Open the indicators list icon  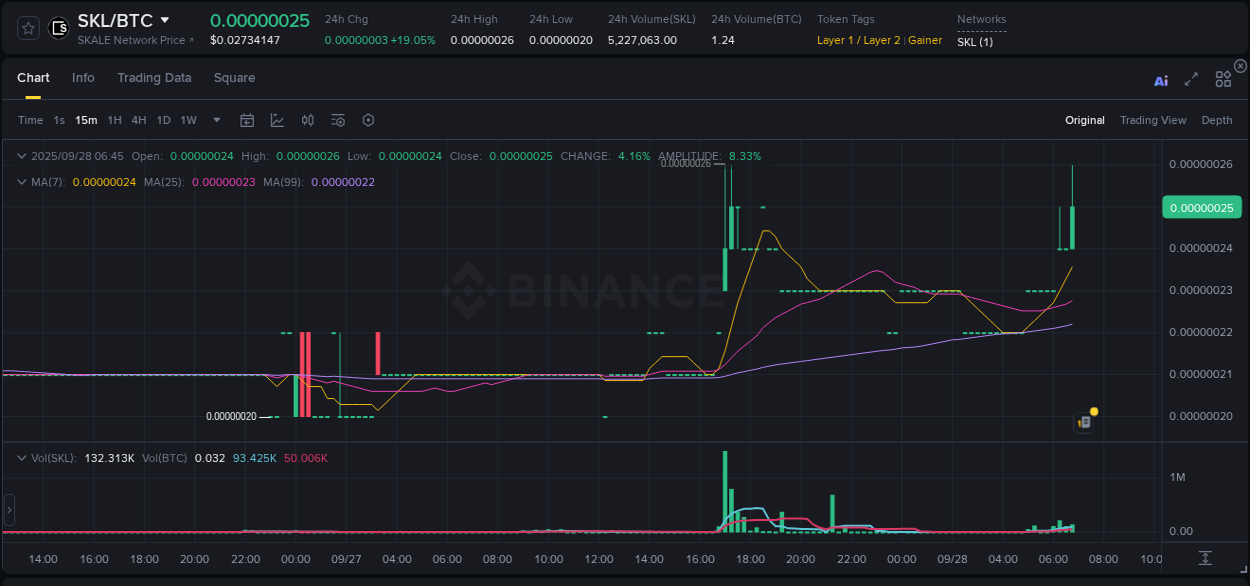click(x=338, y=119)
